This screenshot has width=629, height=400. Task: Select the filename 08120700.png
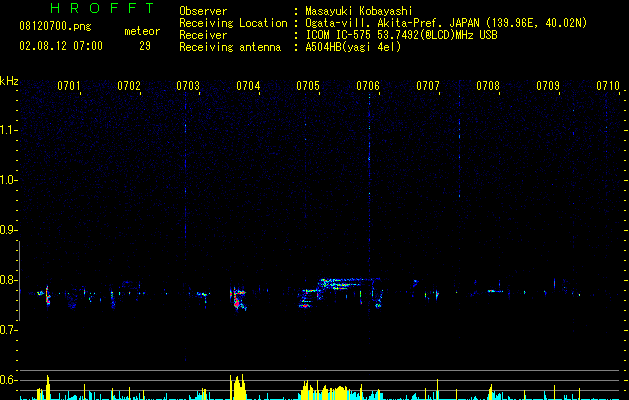(55, 26)
